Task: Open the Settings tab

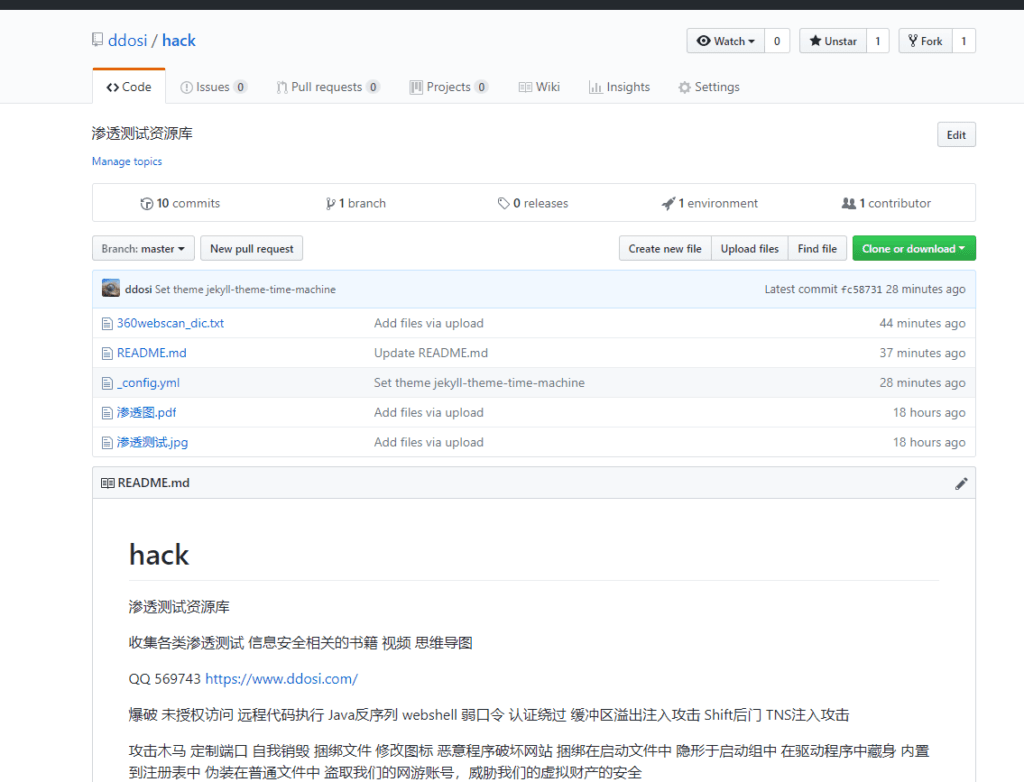Action: (x=709, y=87)
